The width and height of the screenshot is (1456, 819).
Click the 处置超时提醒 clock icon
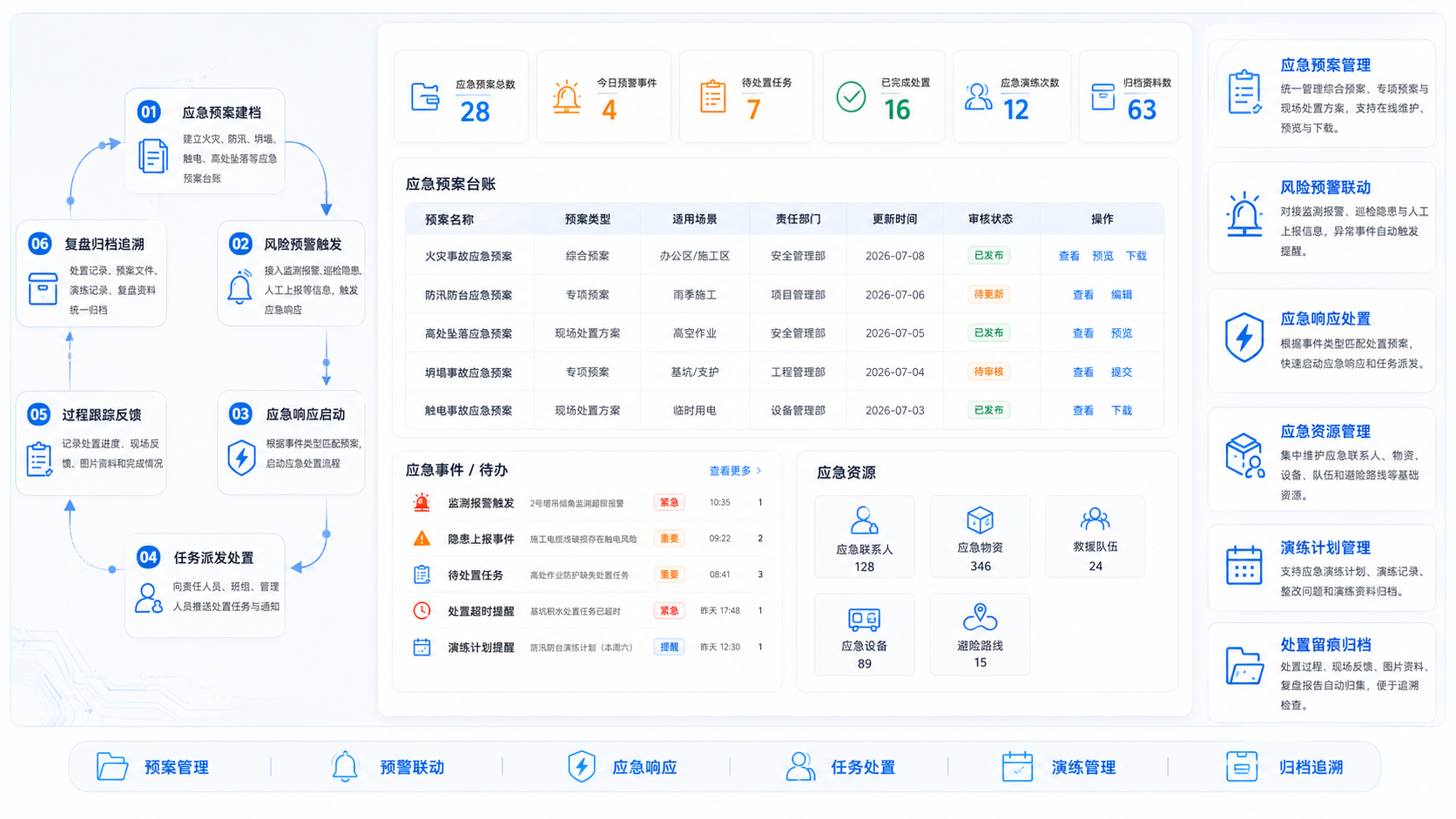point(421,611)
